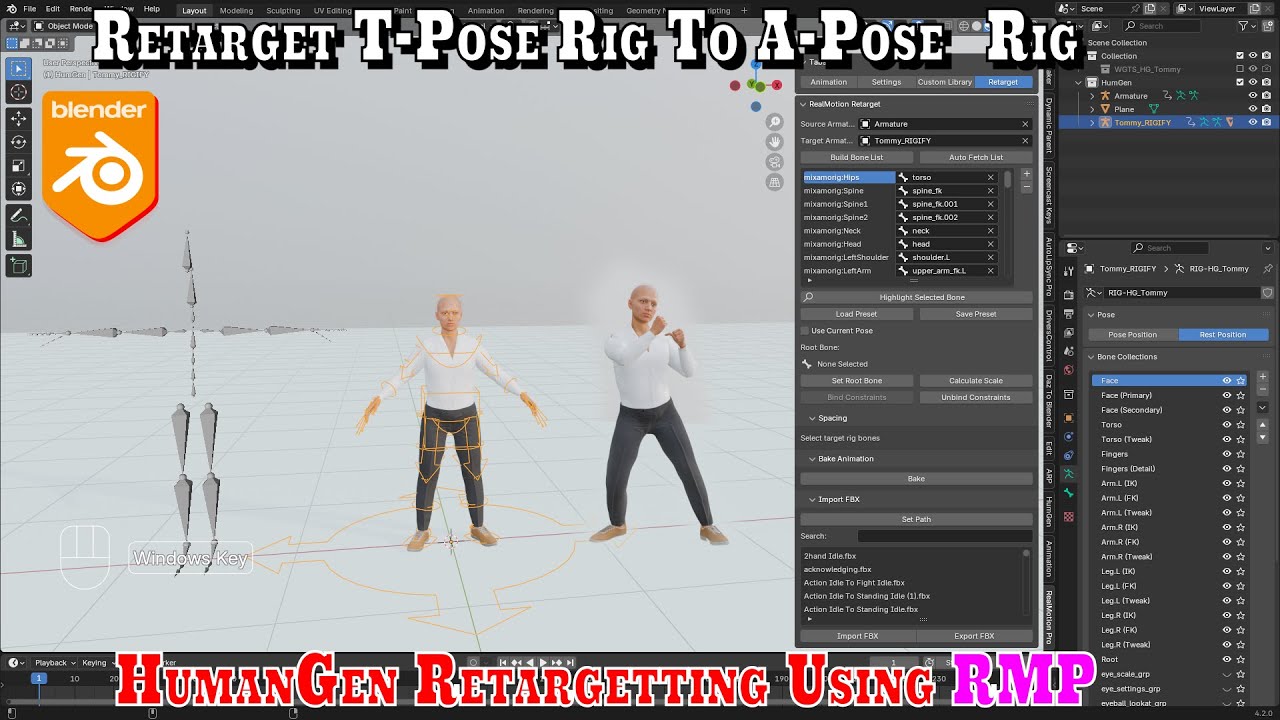
Task: Select the Measure tool
Action: point(18,239)
